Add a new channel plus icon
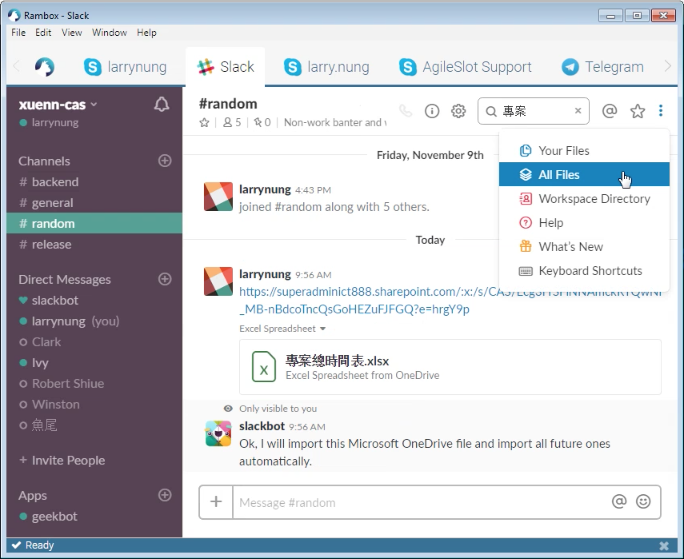The width and height of the screenshot is (684, 559). (x=164, y=161)
